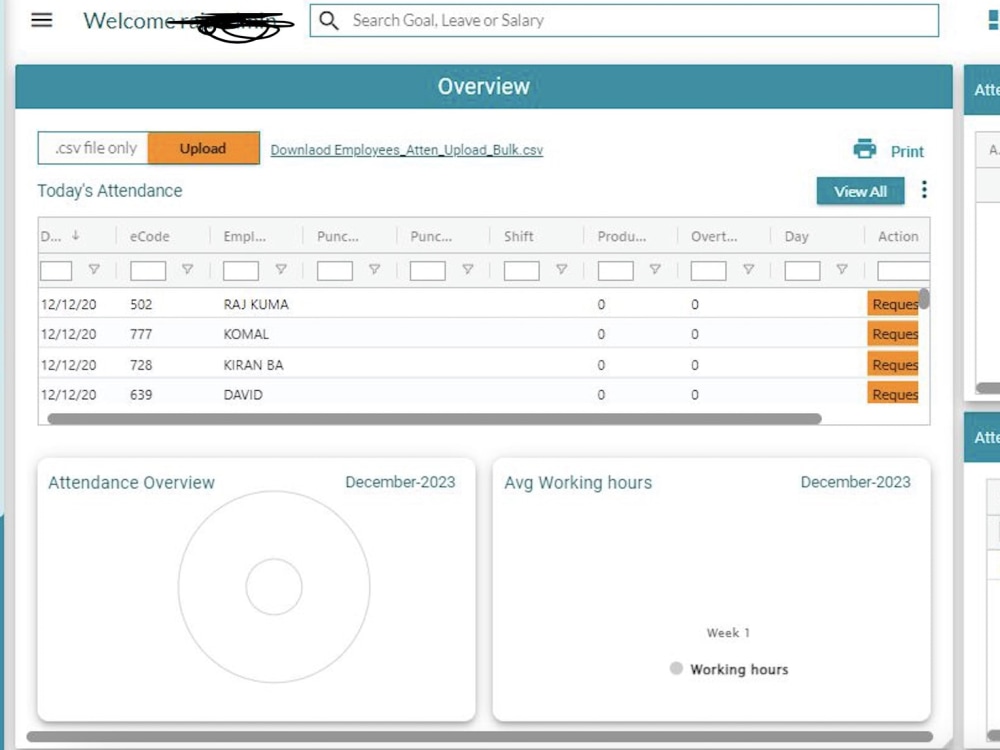The height and width of the screenshot is (750, 1000).
Task: Toggle Working hours legend marker
Action: click(676, 668)
